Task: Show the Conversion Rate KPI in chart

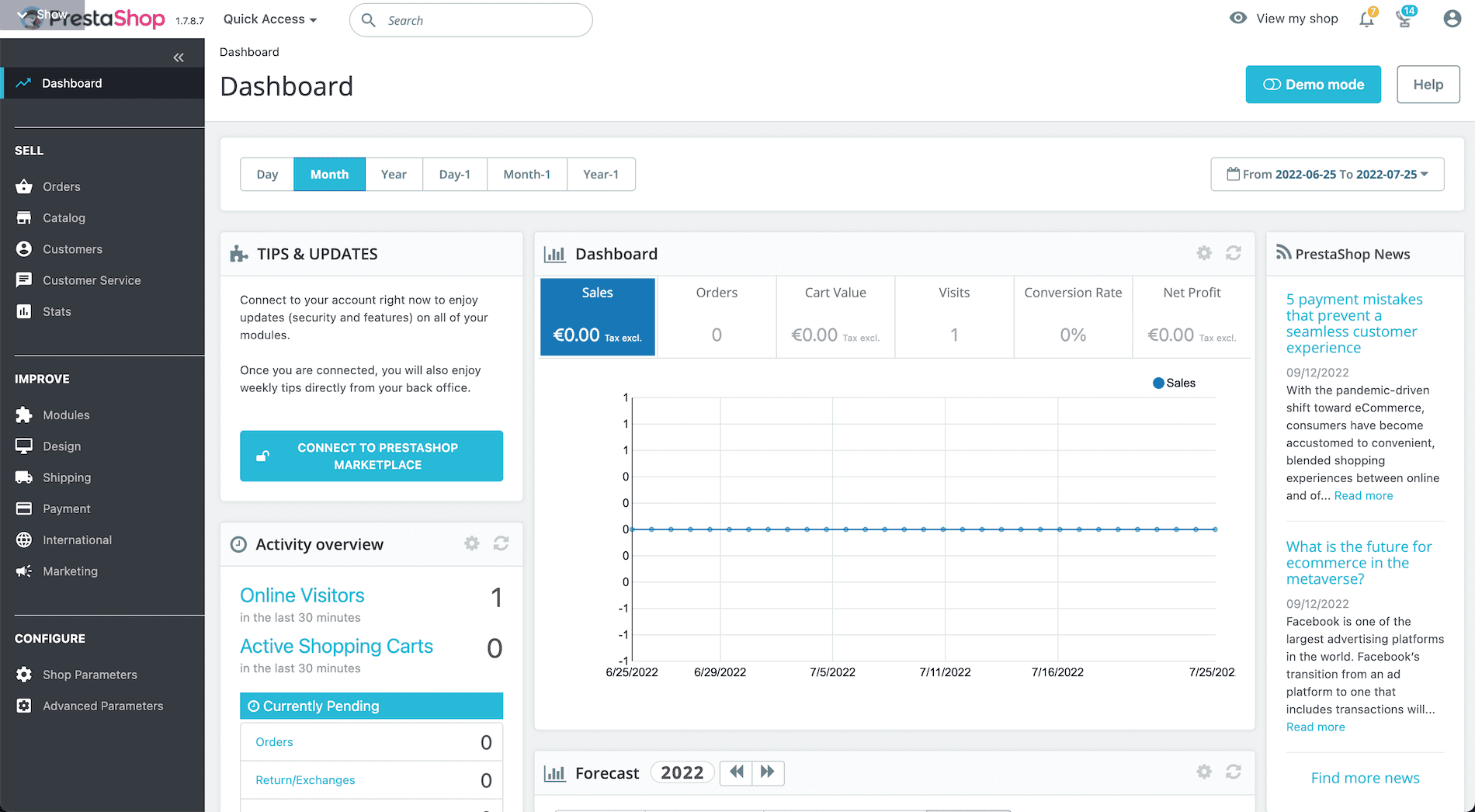Action: click(1073, 317)
